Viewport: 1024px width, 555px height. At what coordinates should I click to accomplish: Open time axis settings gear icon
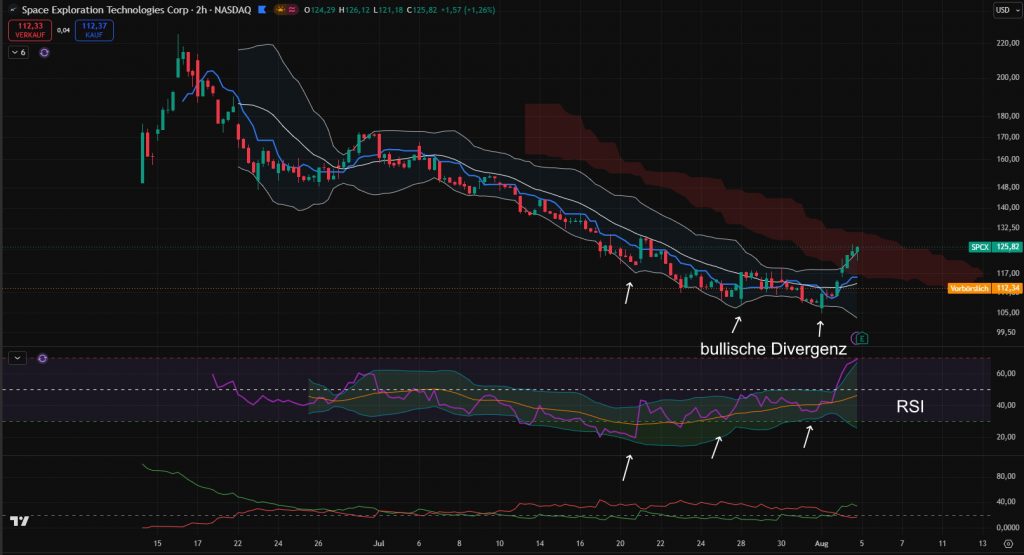click(x=1008, y=543)
